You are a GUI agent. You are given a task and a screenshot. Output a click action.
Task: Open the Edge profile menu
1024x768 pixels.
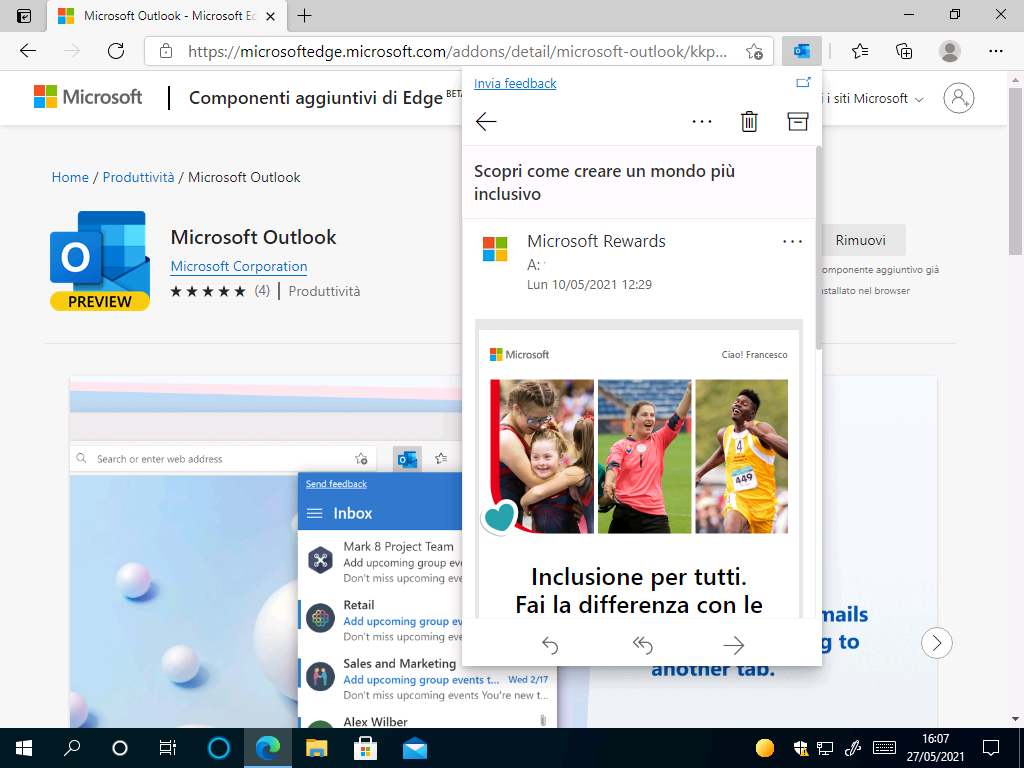pyautogui.click(x=950, y=51)
